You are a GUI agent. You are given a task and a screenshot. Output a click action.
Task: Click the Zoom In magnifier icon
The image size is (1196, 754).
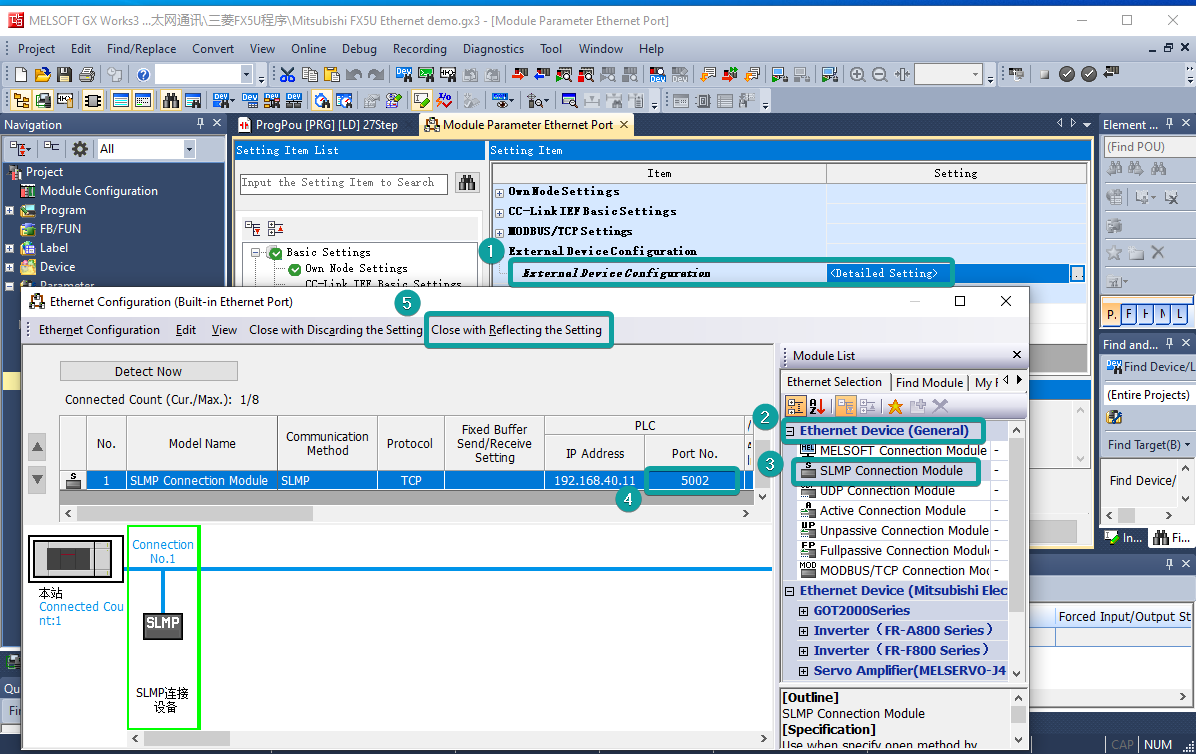(857, 74)
